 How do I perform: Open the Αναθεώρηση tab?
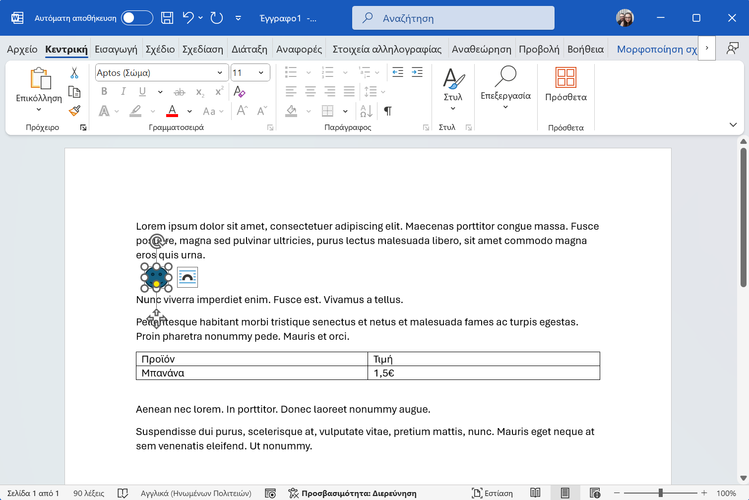click(x=481, y=49)
